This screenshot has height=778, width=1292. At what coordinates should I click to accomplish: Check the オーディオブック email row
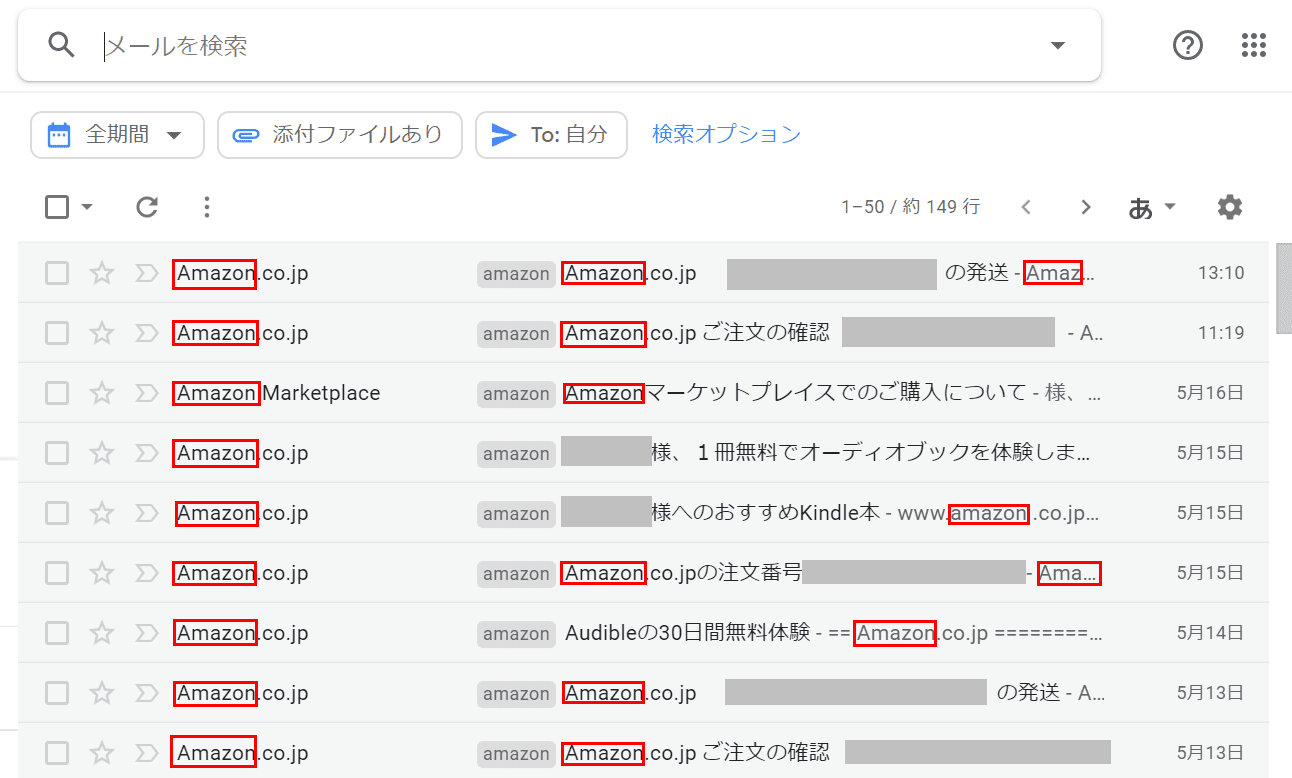(57, 453)
